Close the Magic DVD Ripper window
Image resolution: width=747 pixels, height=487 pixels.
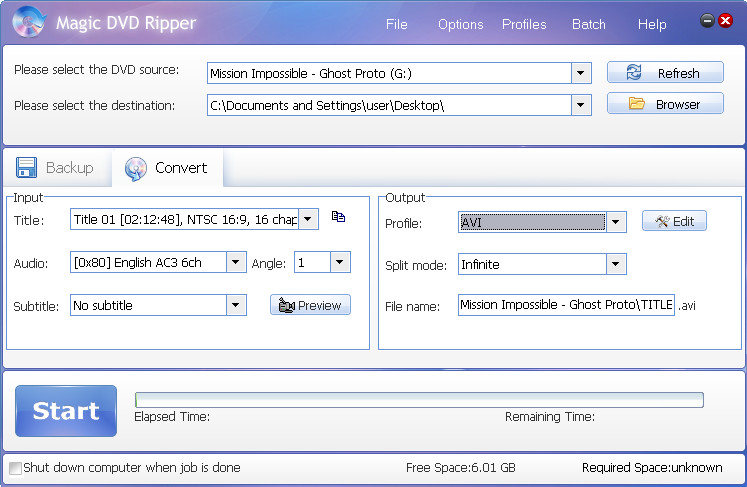point(726,20)
